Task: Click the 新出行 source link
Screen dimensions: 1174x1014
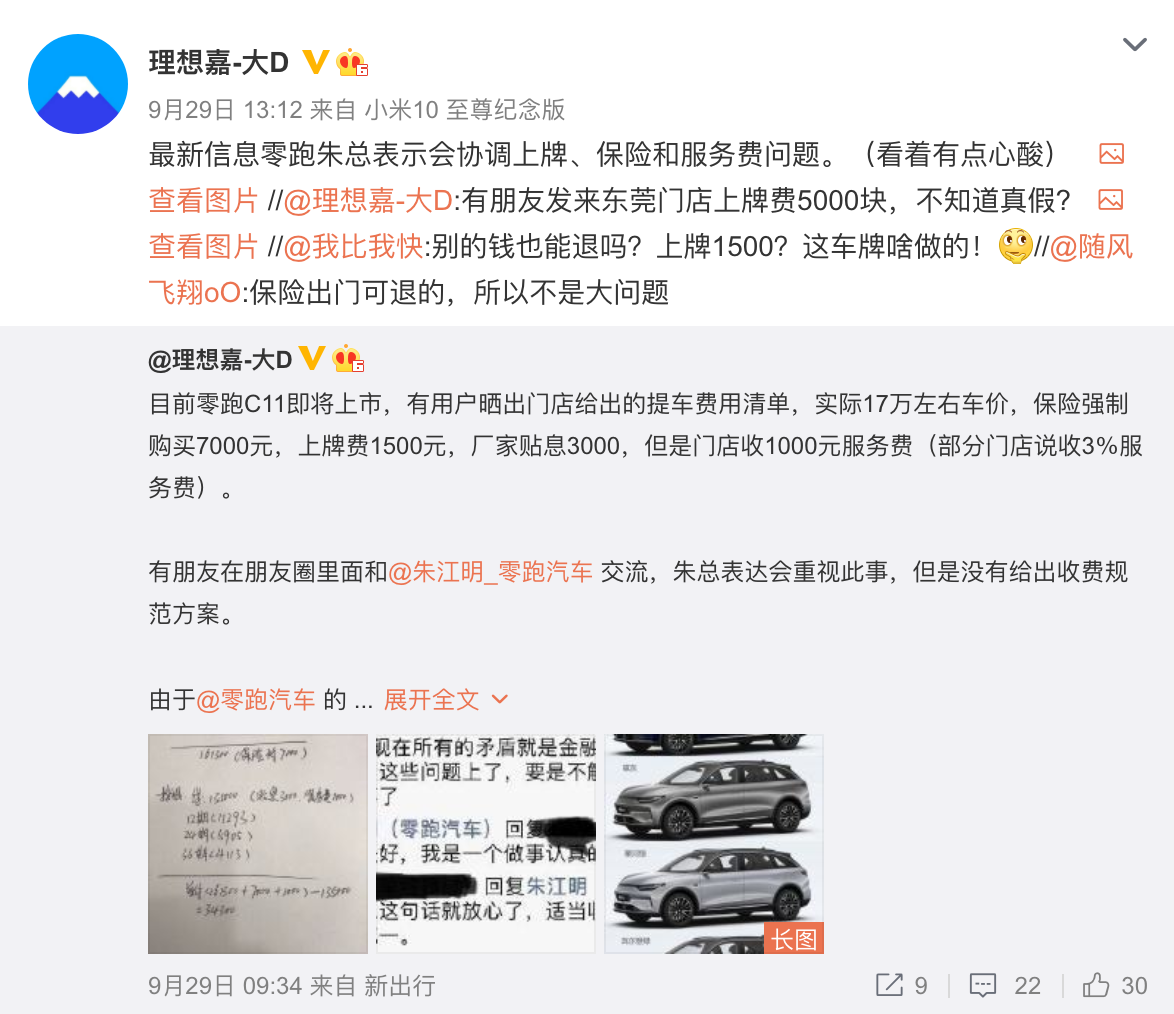Action: point(400,986)
